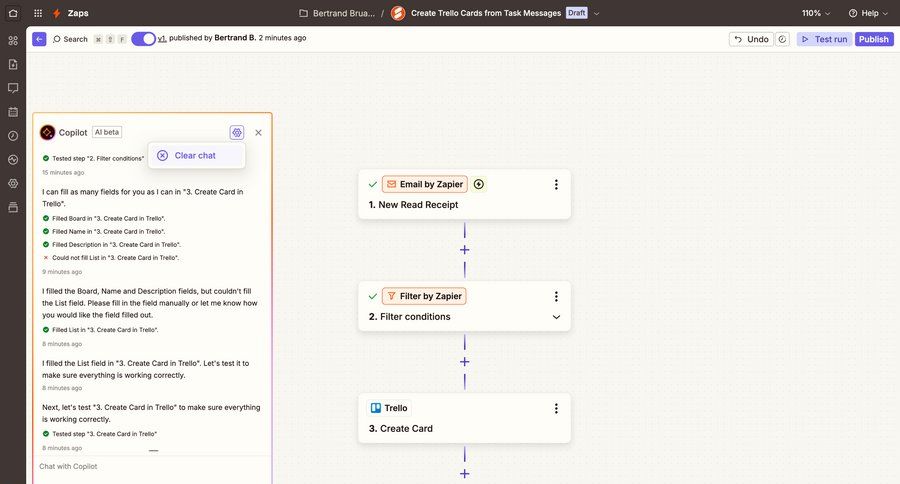
Task: Open version v1 link
Action: tap(162, 38)
